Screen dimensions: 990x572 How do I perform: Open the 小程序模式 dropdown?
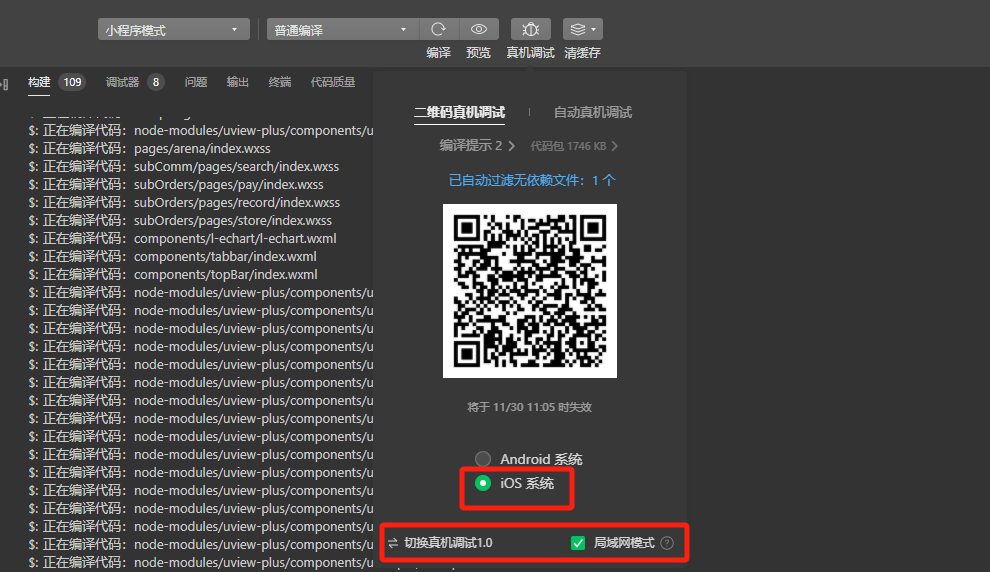(174, 30)
